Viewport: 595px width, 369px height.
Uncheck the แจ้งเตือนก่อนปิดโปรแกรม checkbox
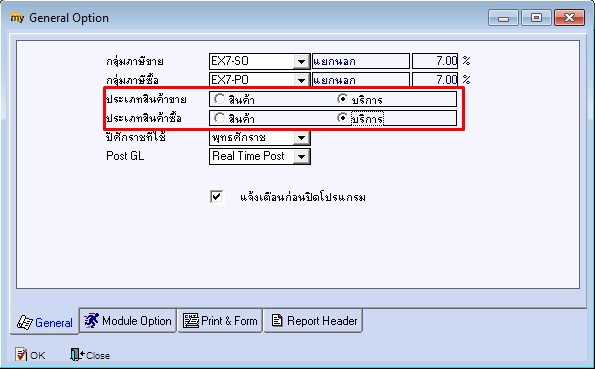point(217,197)
